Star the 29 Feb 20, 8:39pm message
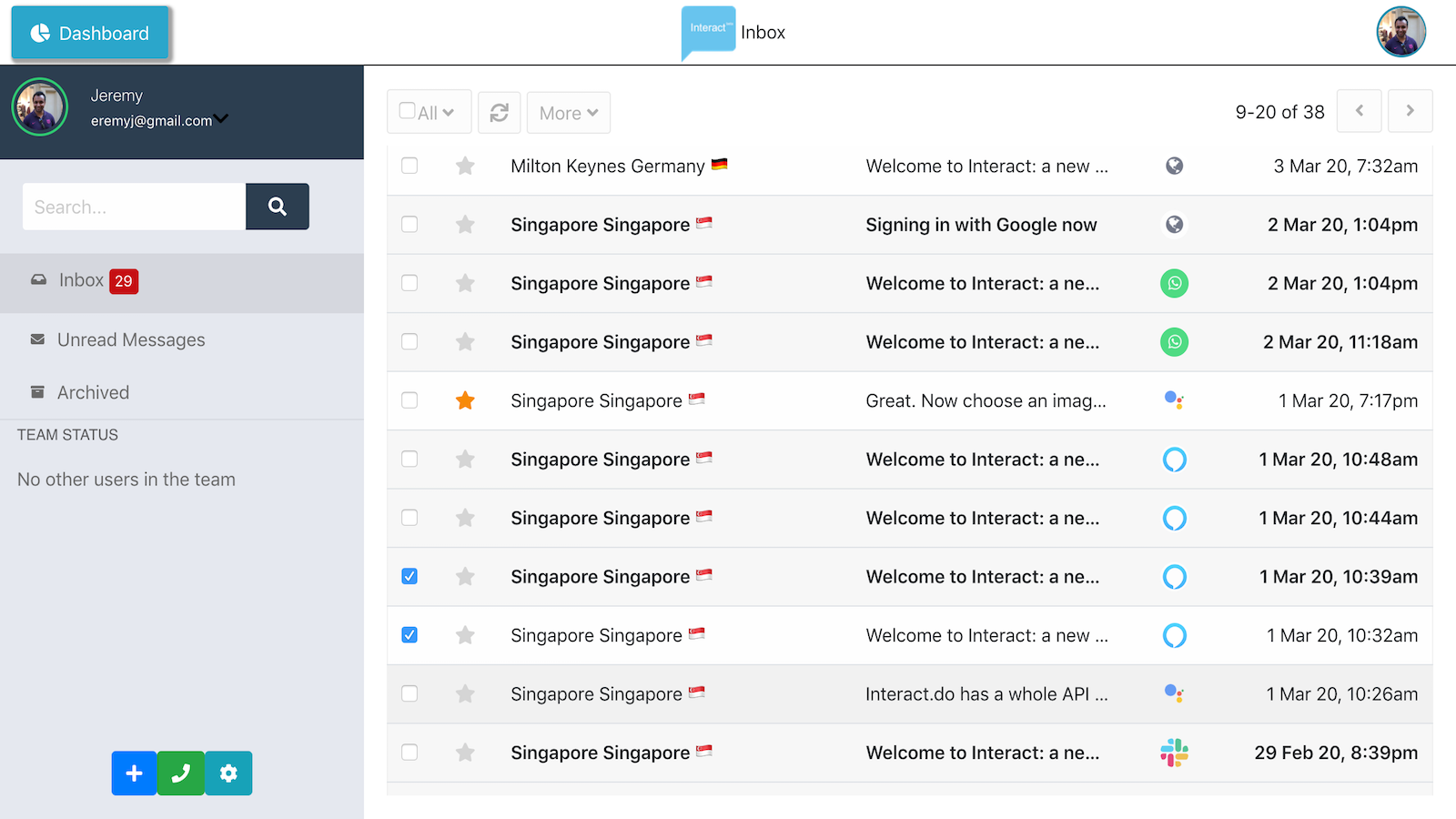Screen dimensions: 1456x819 [x=465, y=753]
